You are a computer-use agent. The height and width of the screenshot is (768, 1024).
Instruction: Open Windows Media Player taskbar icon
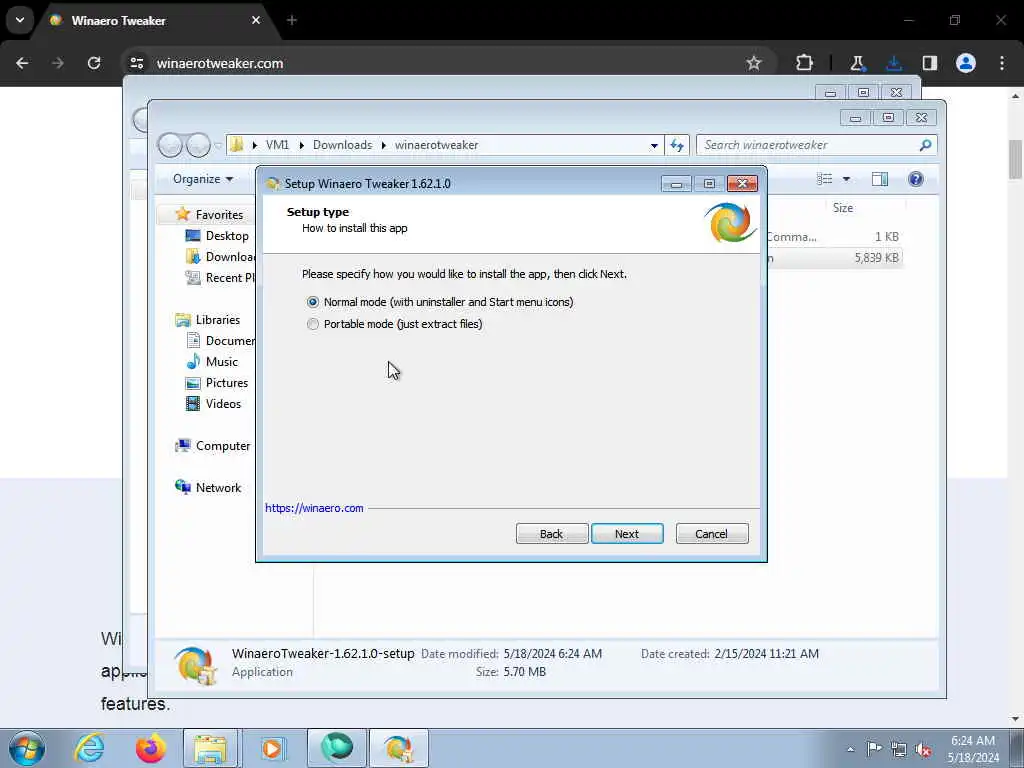click(272, 748)
